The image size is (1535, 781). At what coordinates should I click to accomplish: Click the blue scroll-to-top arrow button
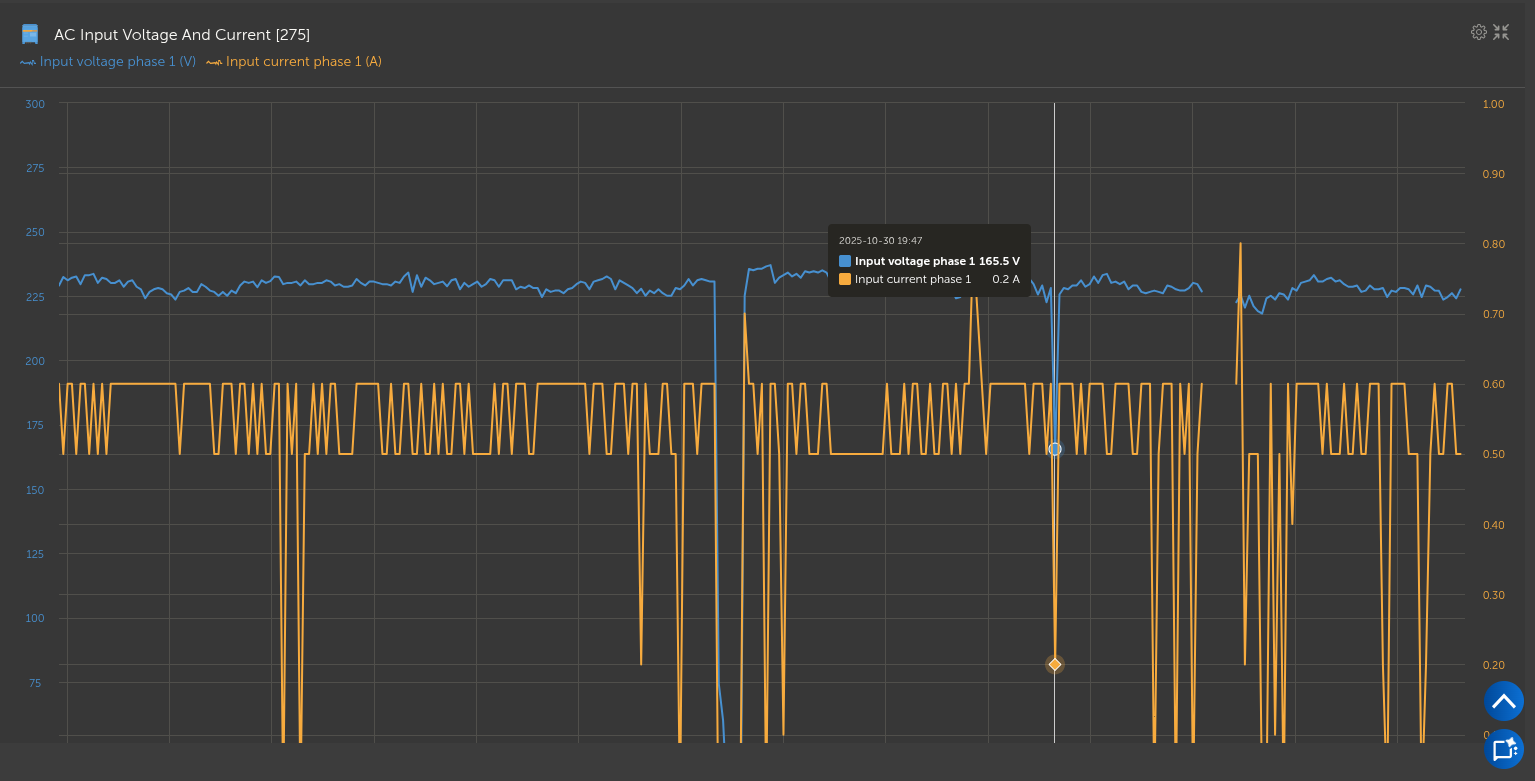(x=1503, y=701)
